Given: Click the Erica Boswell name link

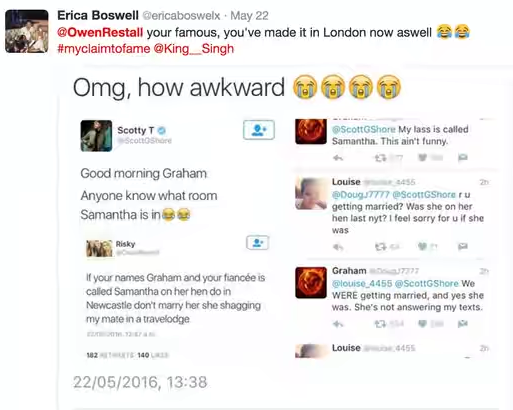Looking at the screenshot, I should [x=98, y=15].
